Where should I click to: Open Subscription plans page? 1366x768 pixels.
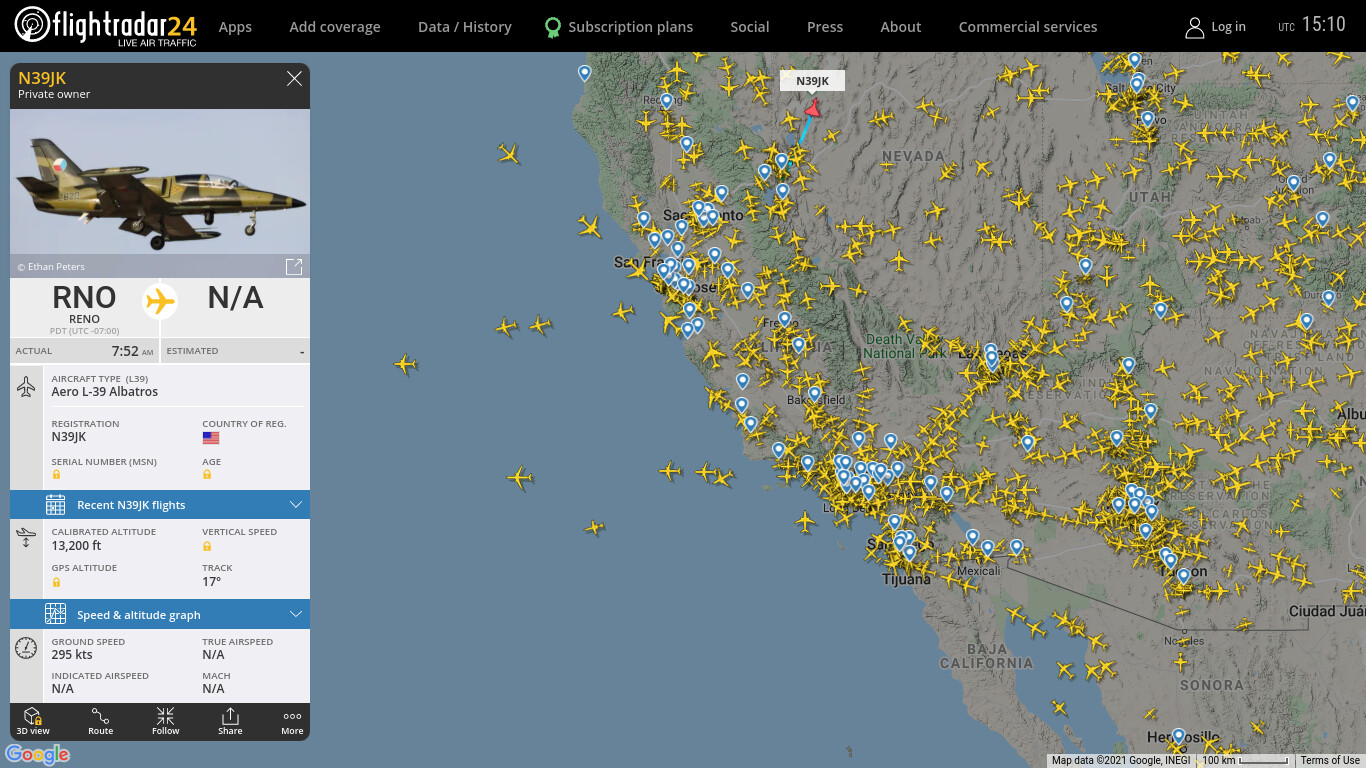630,27
